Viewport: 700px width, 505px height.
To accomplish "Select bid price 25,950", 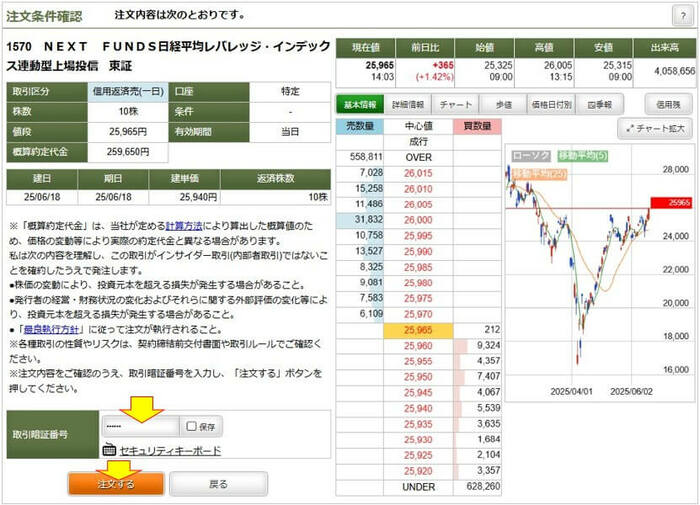I will pos(418,377).
